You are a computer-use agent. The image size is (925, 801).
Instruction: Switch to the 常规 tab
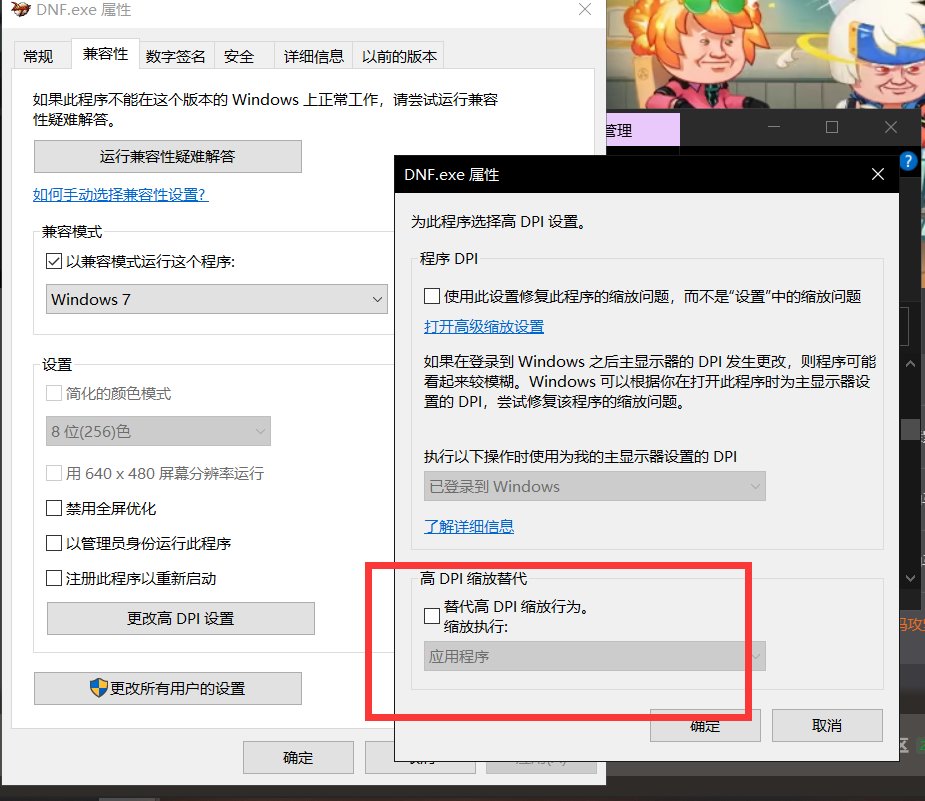38,57
